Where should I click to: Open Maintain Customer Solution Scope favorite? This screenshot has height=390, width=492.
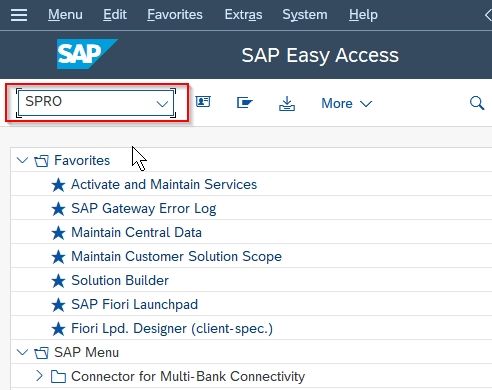click(176, 256)
